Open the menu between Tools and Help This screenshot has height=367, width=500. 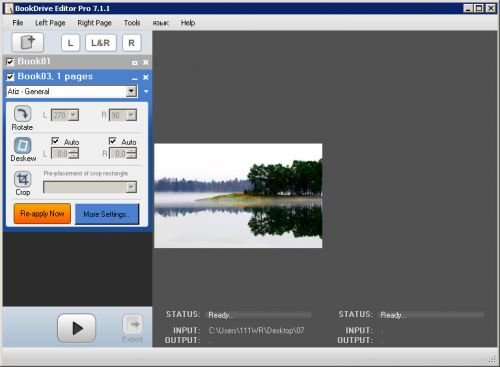click(x=161, y=23)
